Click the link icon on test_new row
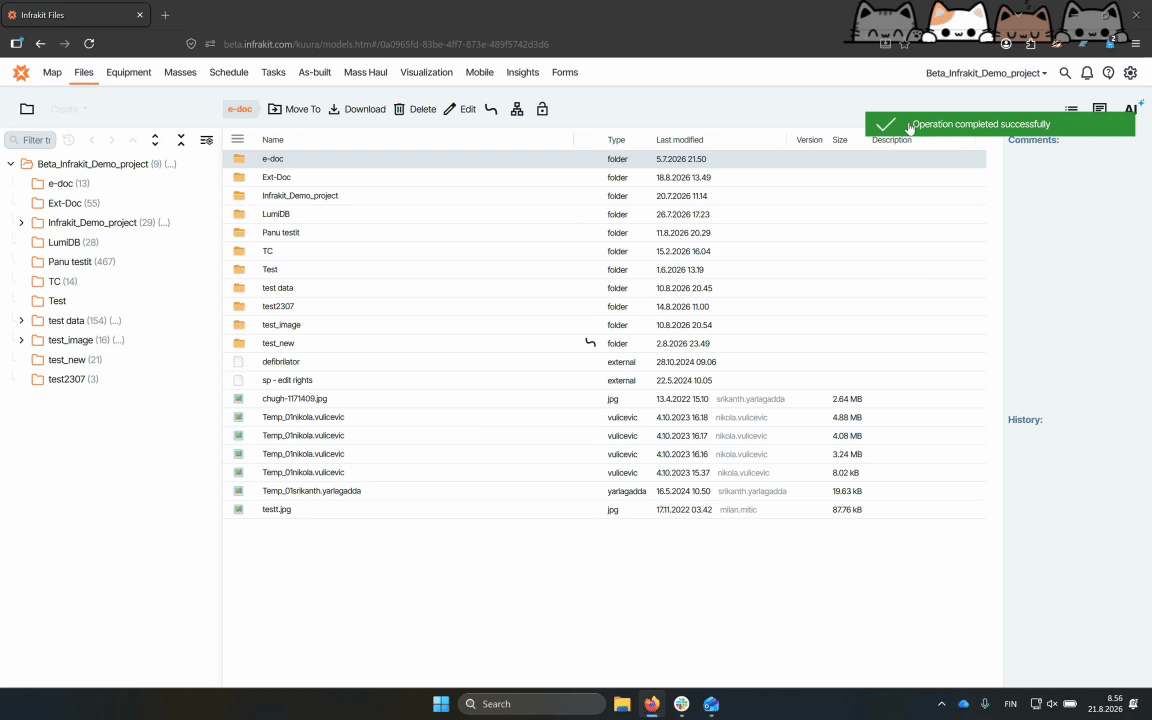Viewport: 1152px width, 720px height. pos(590,342)
